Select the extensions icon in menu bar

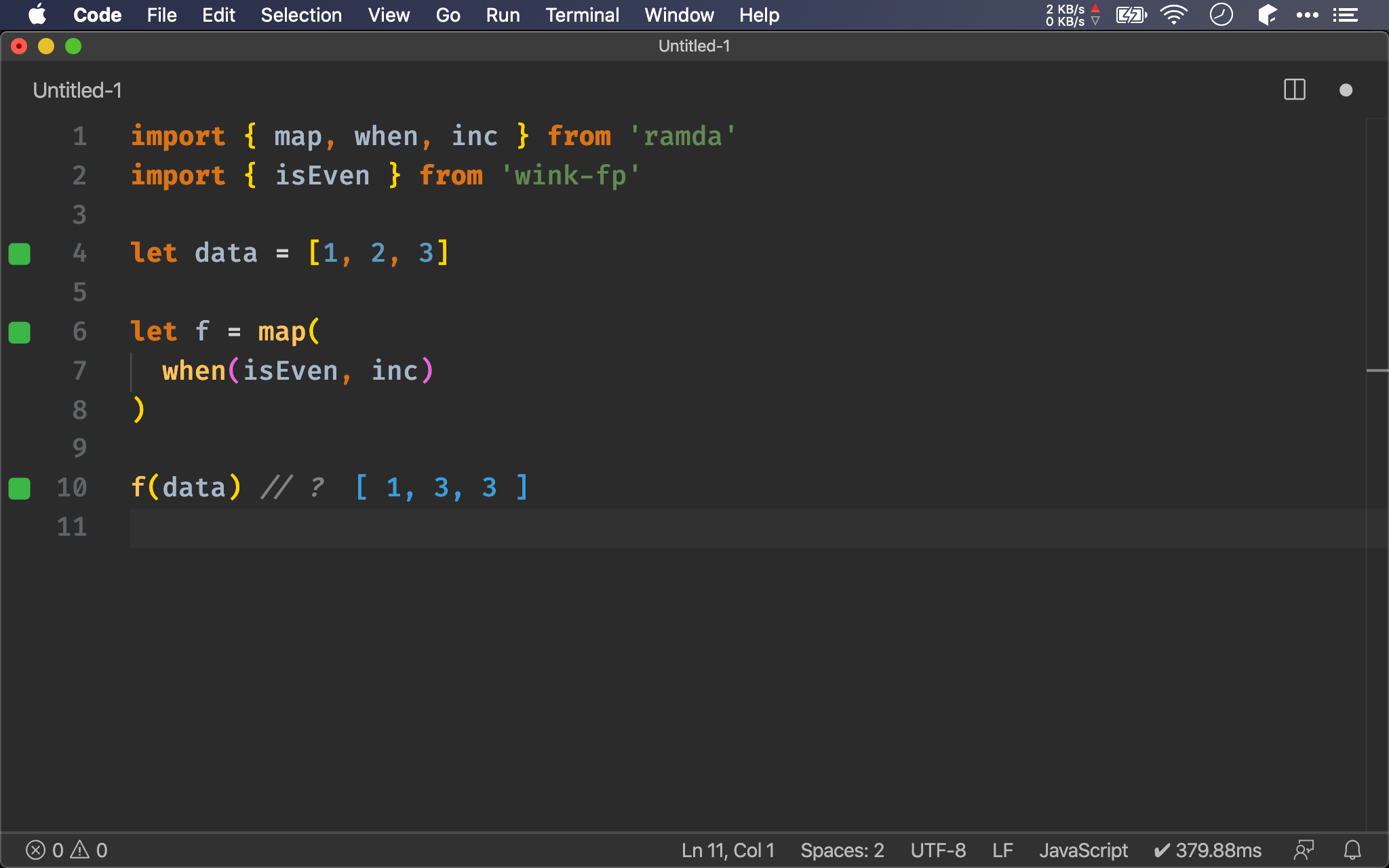click(1269, 14)
